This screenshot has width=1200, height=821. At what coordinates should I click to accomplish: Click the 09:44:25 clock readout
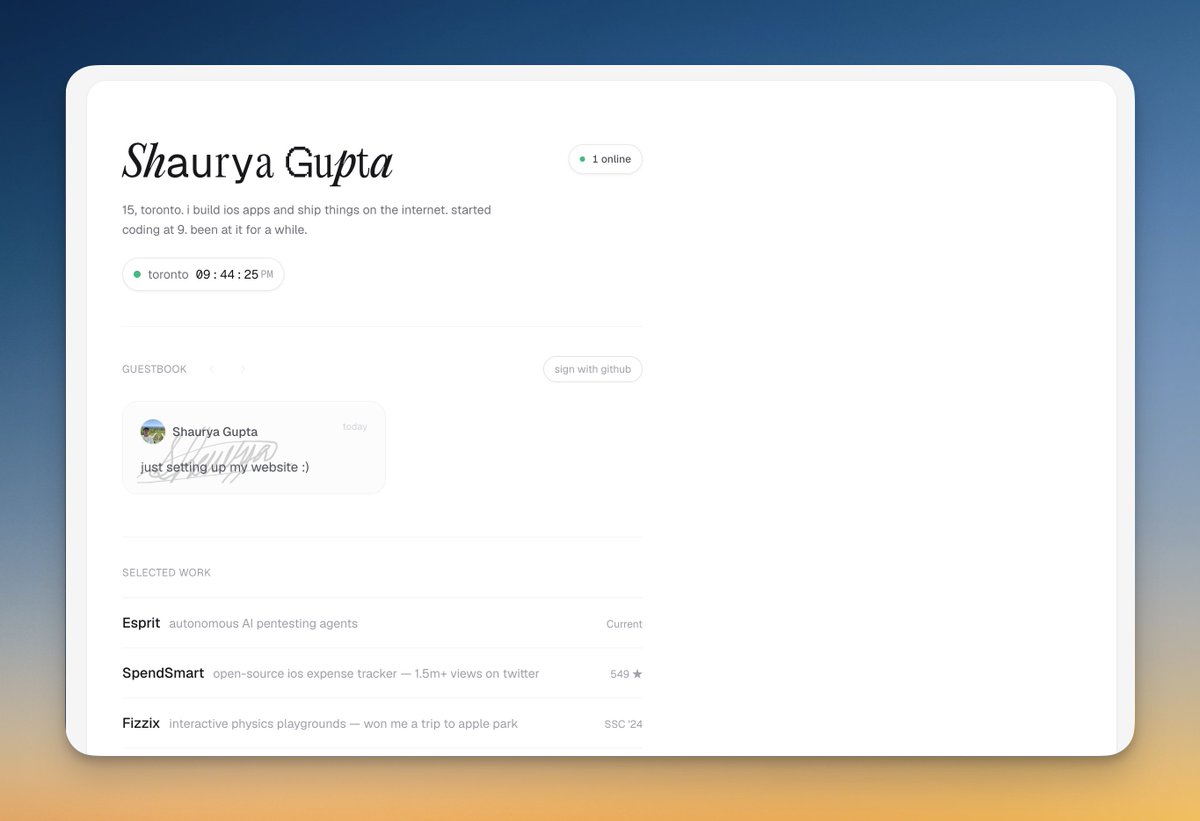click(x=227, y=274)
